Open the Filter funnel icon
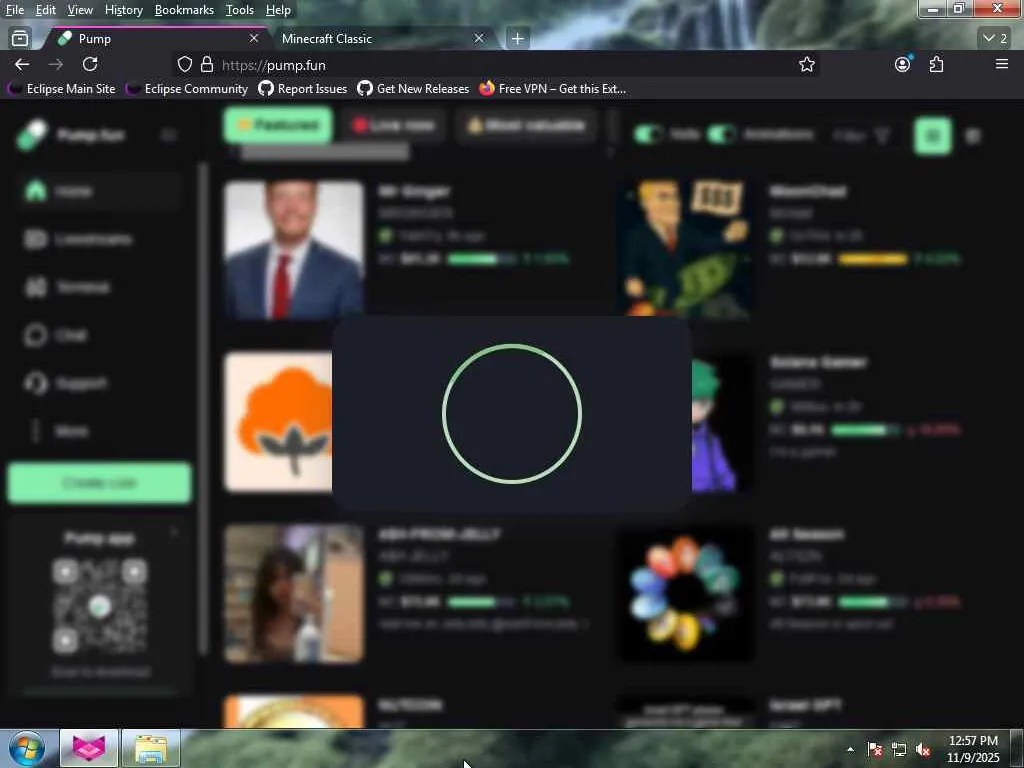Viewport: 1024px width, 768px height. [x=882, y=135]
